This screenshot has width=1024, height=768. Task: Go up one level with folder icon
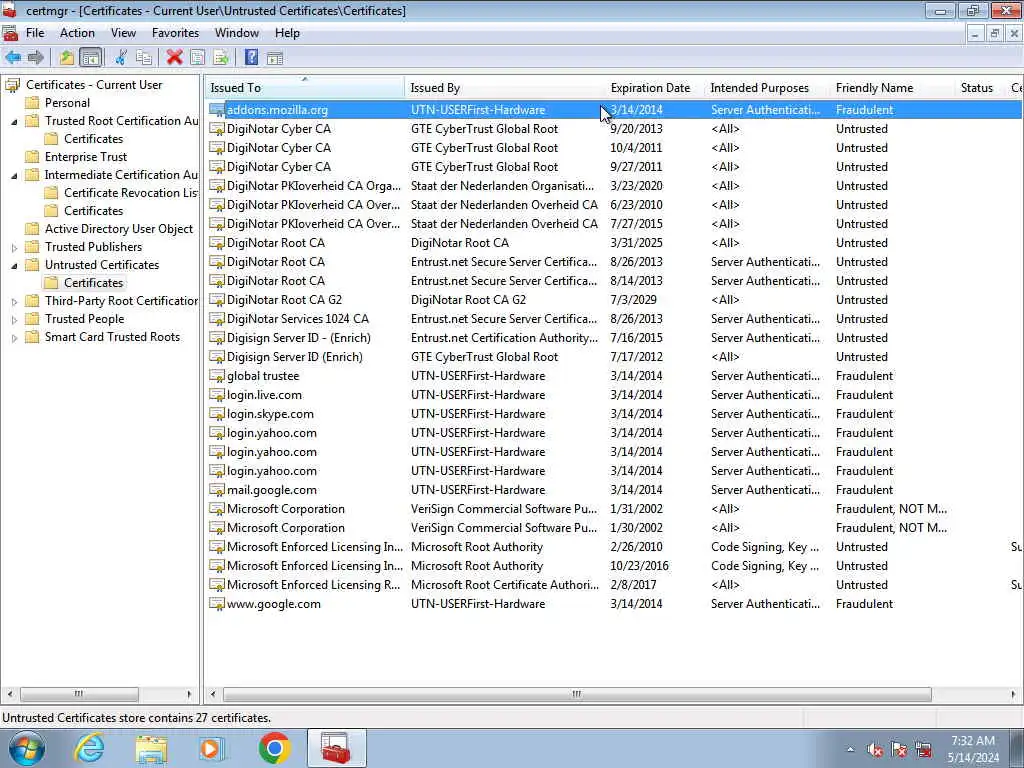(x=67, y=57)
